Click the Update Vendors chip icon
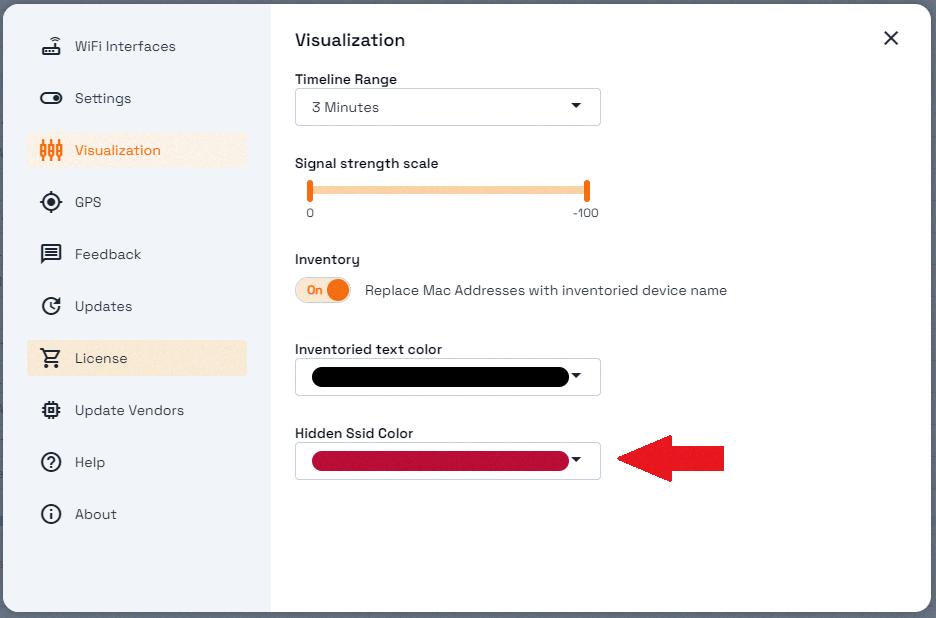Screen dimensions: 936x618 [x=51, y=410]
